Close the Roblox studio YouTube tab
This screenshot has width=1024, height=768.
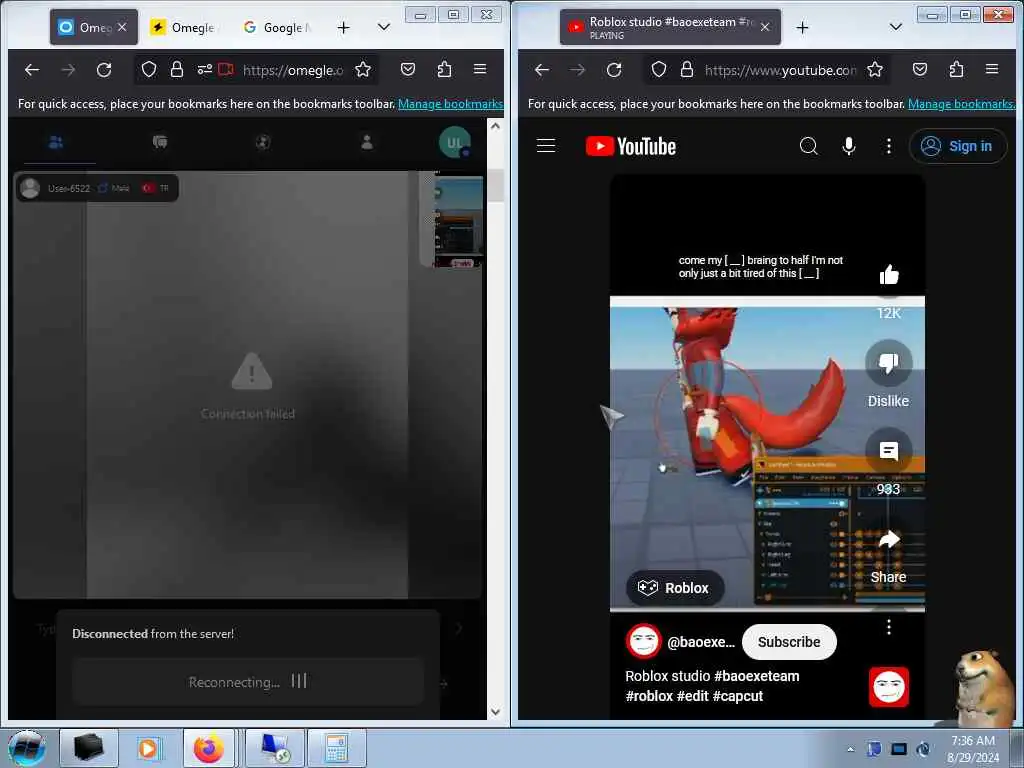click(765, 27)
